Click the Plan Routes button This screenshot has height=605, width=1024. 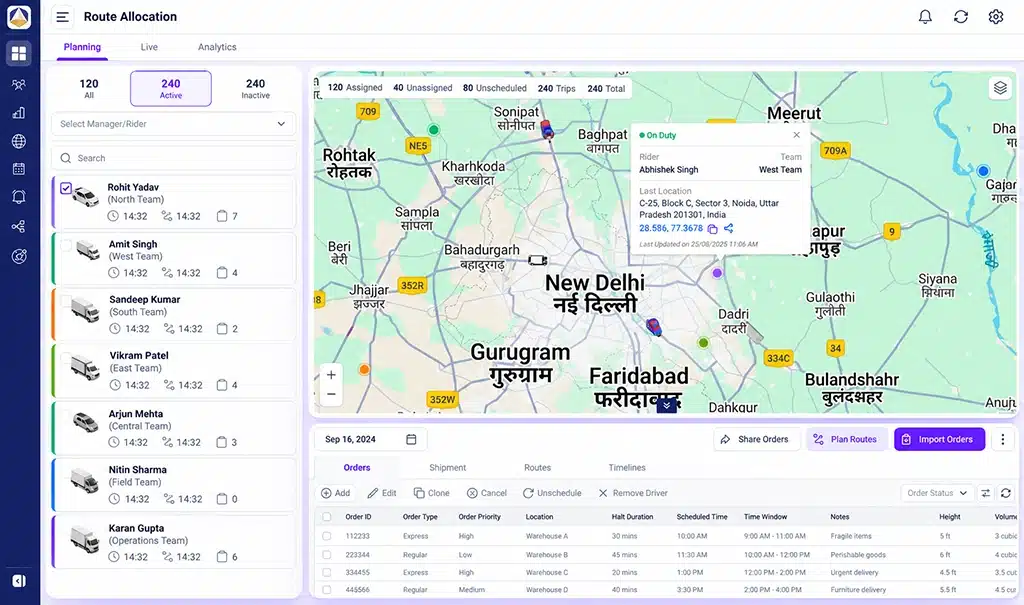tap(846, 440)
